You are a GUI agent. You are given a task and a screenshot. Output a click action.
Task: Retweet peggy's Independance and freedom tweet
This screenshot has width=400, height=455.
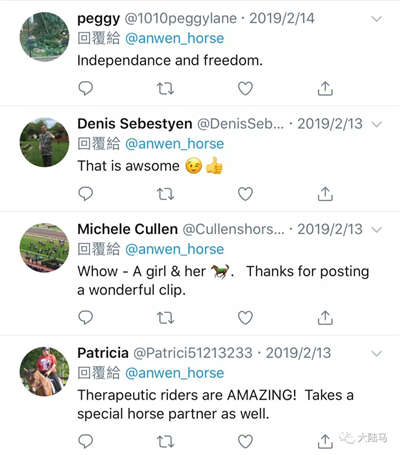(x=165, y=89)
